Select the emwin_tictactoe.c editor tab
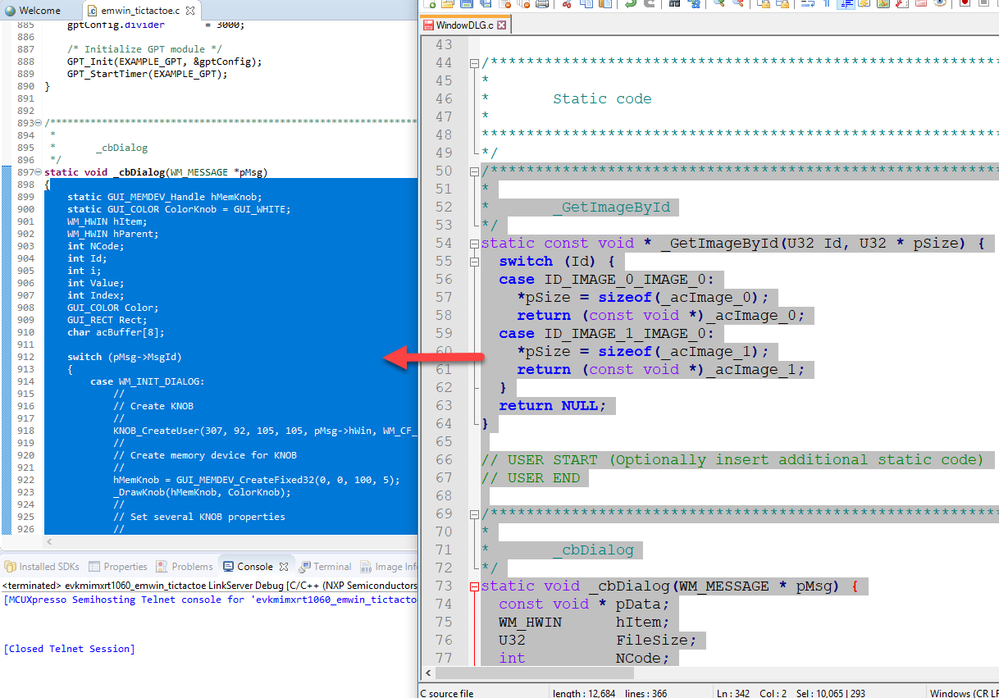This screenshot has height=698, width=999. 140,11
